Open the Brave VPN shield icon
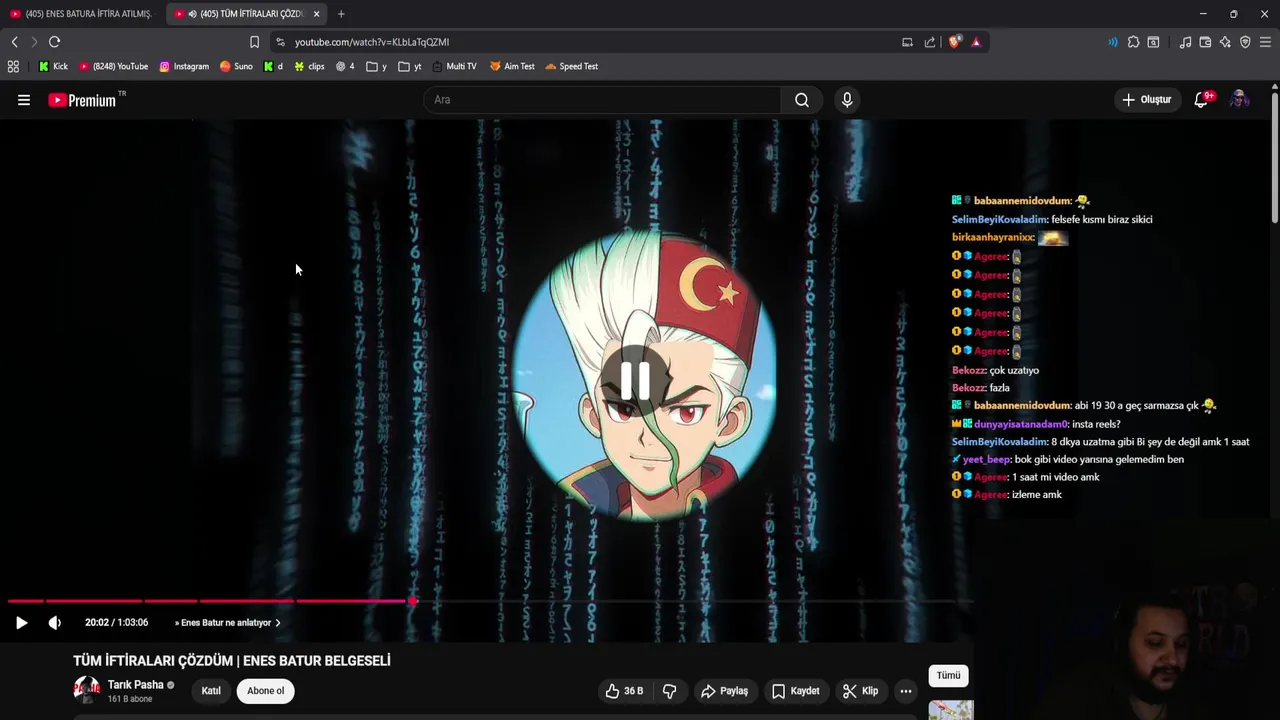 point(1245,42)
